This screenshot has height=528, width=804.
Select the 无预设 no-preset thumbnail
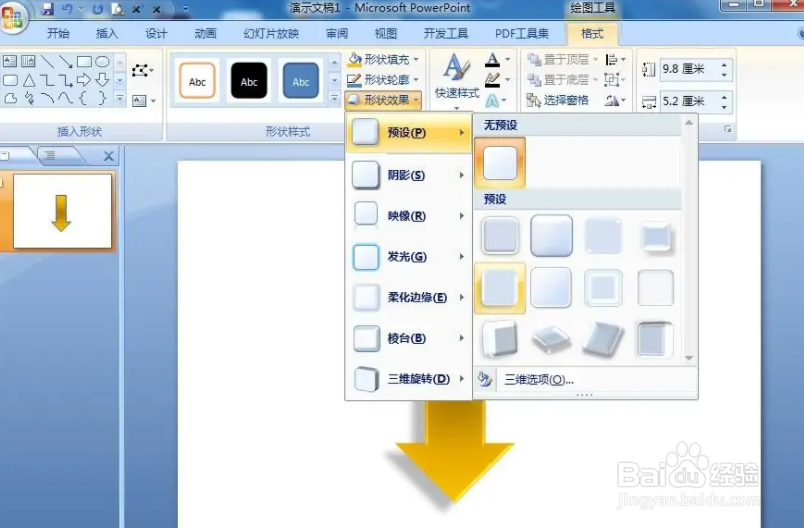pos(500,163)
